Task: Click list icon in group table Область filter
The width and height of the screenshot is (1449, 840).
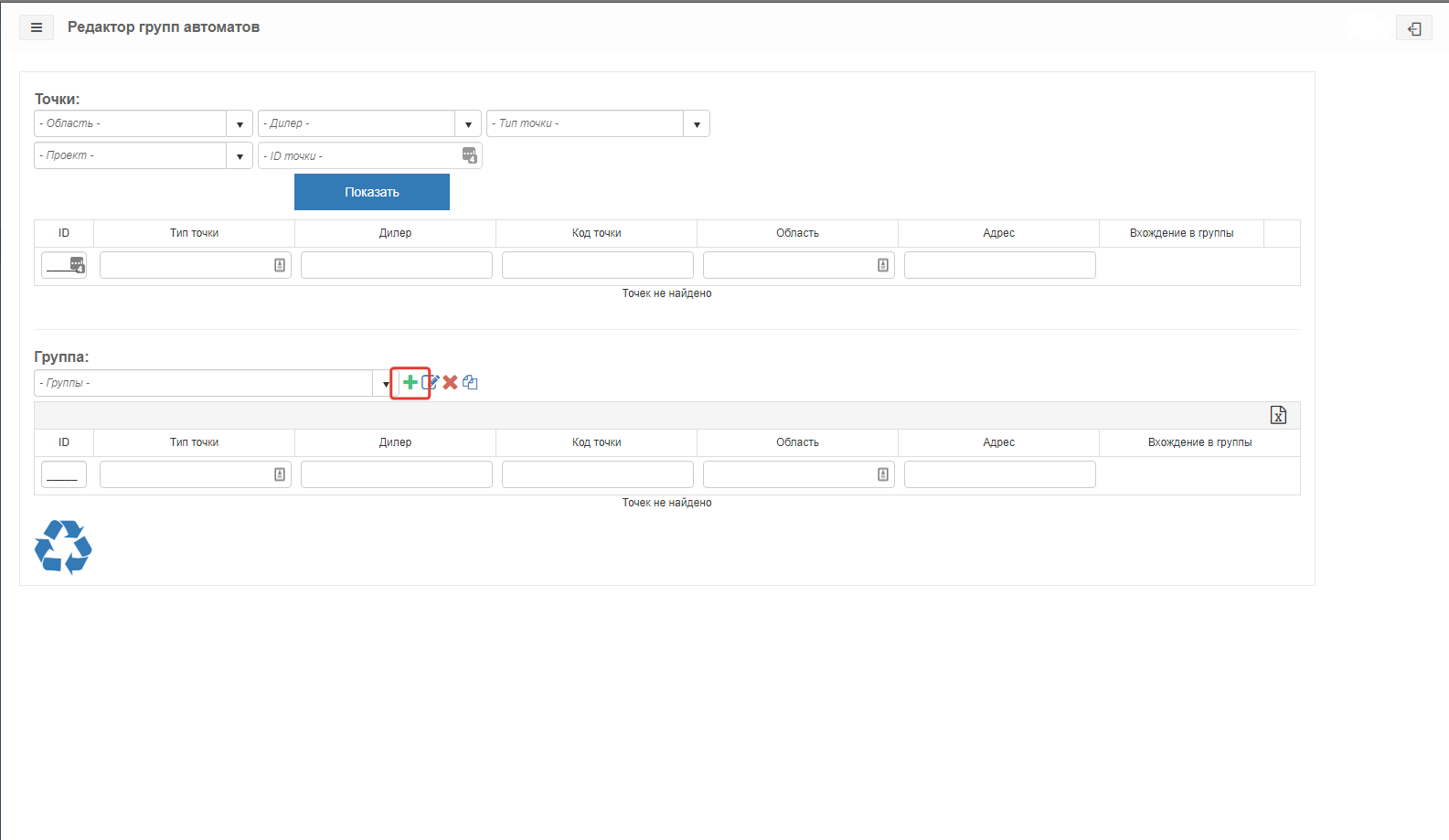Action: pyautogui.click(x=883, y=474)
